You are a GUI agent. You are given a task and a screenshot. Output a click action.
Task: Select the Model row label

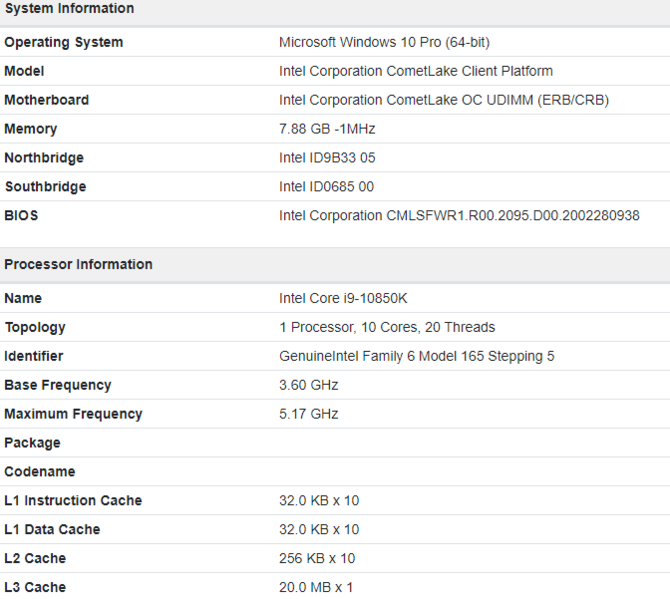point(24,71)
